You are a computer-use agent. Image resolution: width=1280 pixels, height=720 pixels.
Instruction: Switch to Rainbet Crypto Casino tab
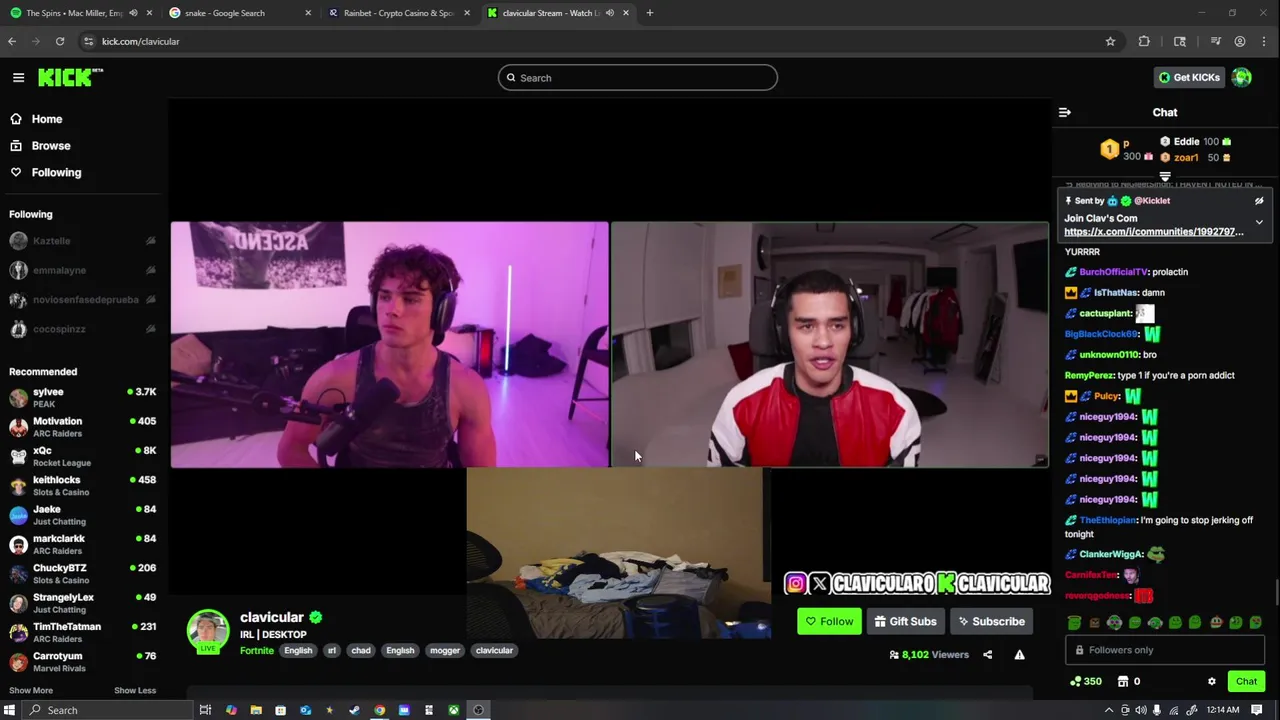[398, 13]
